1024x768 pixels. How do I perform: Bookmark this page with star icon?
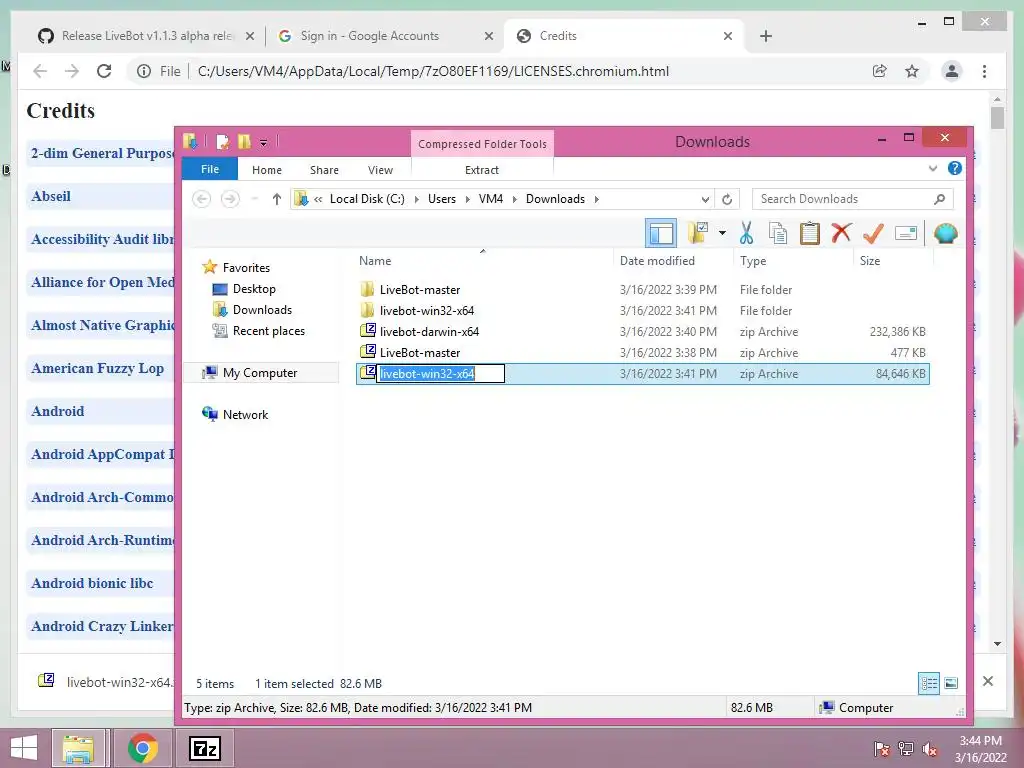pyautogui.click(x=912, y=71)
